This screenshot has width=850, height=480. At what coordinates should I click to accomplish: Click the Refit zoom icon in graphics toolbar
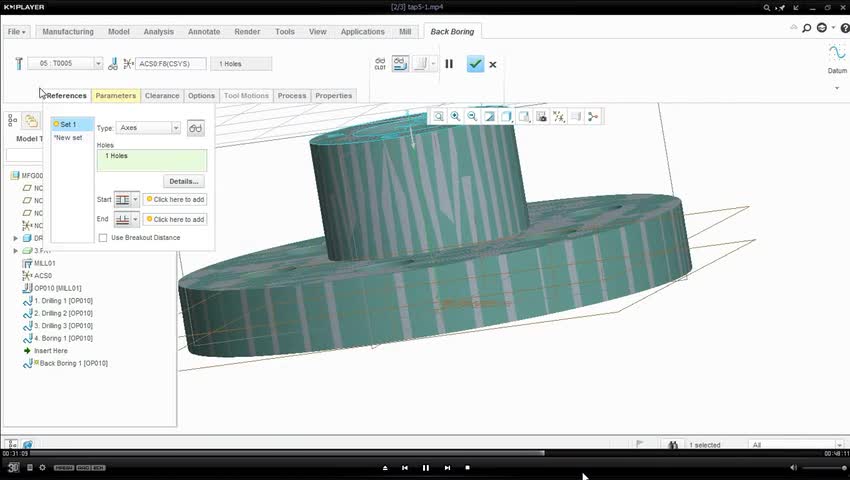click(438, 117)
